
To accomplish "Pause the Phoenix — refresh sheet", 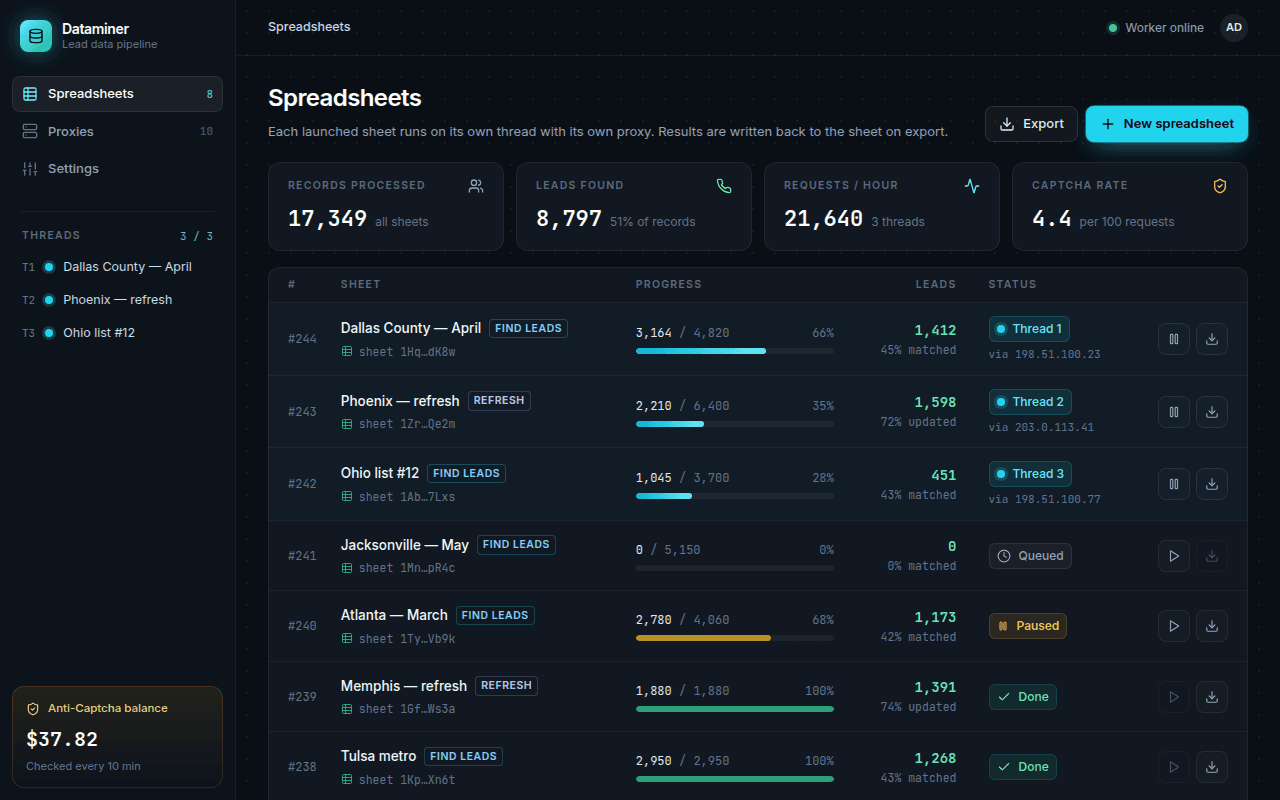I will (x=1174, y=412).
